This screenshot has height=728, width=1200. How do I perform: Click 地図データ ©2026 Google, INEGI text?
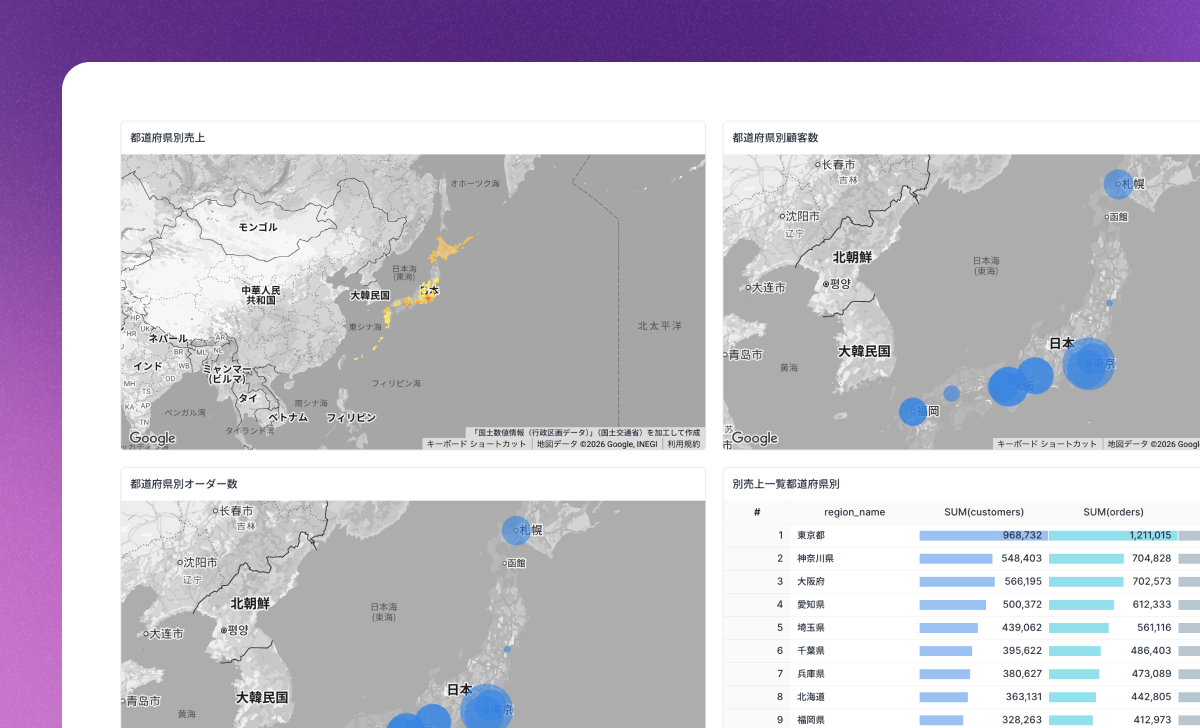point(597,444)
